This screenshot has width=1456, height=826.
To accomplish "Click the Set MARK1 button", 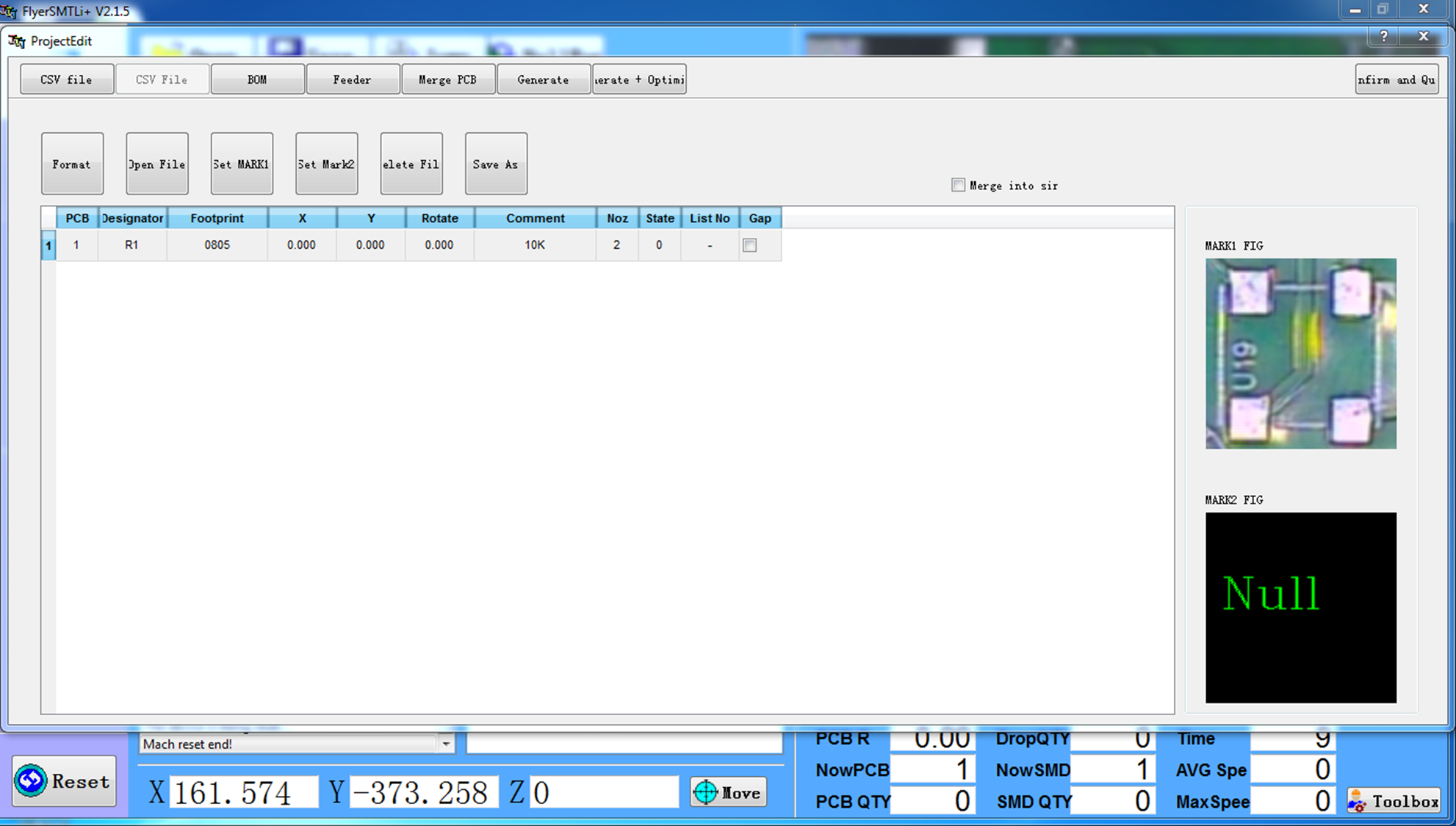I will [242, 164].
